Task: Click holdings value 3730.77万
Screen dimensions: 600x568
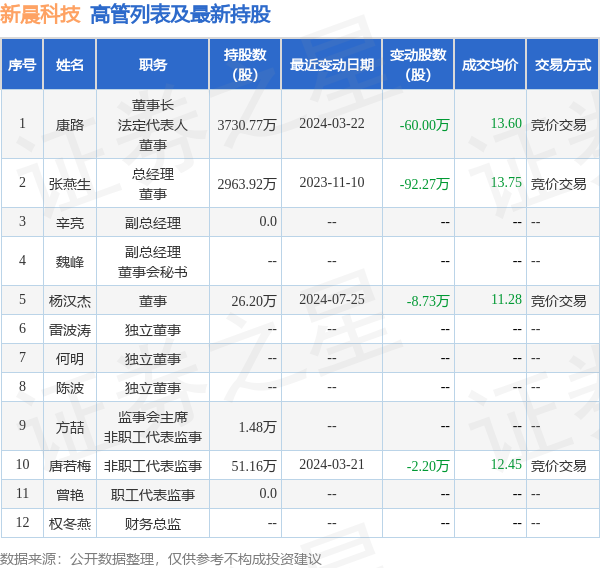Action: coord(247,125)
